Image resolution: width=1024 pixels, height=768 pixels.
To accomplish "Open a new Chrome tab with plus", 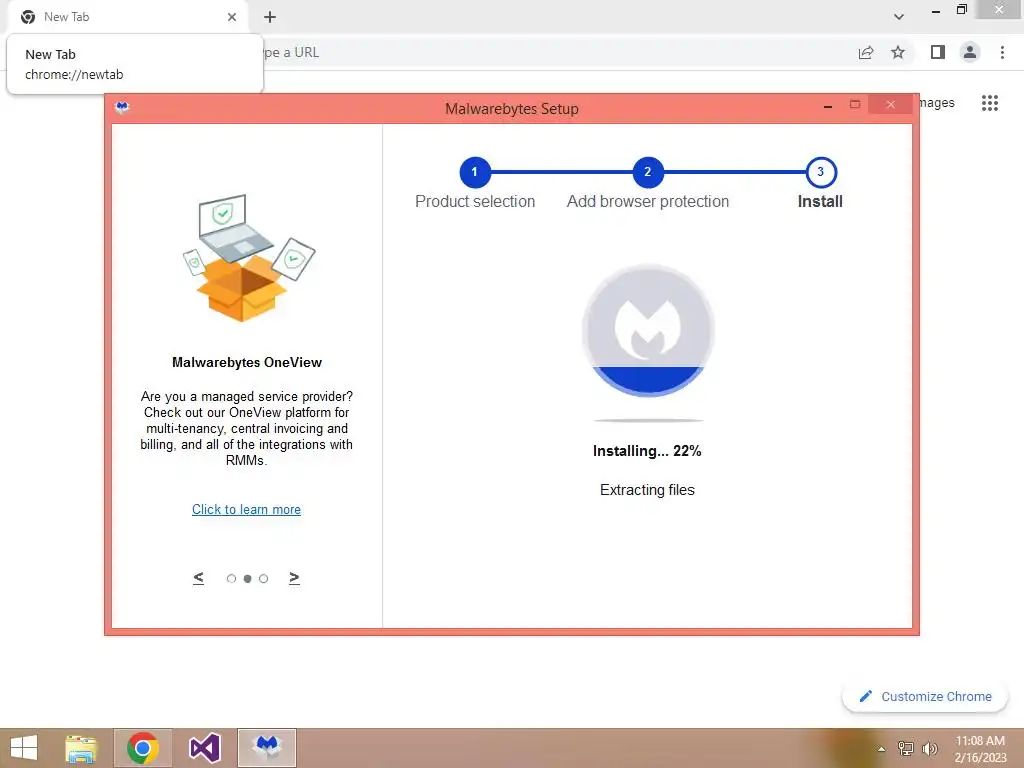I will (x=270, y=17).
